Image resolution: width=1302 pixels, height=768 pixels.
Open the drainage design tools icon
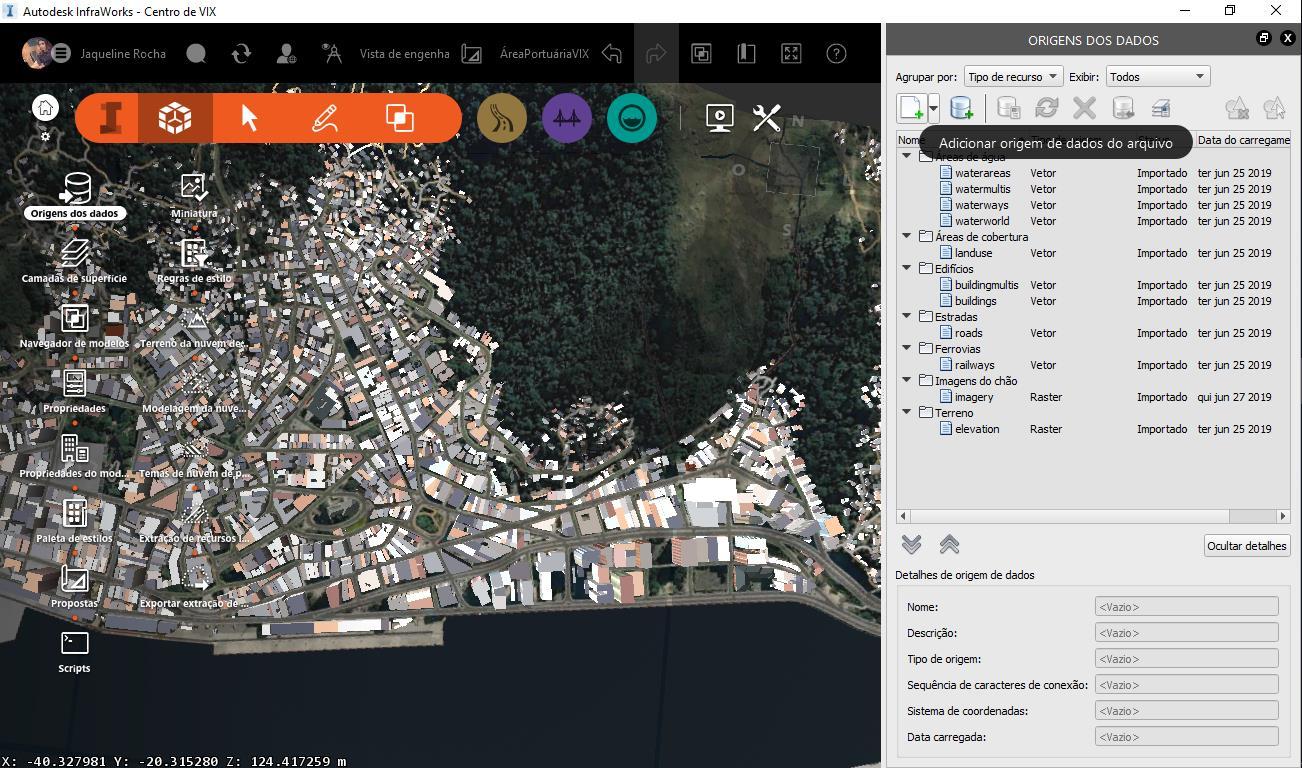(x=632, y=118)
